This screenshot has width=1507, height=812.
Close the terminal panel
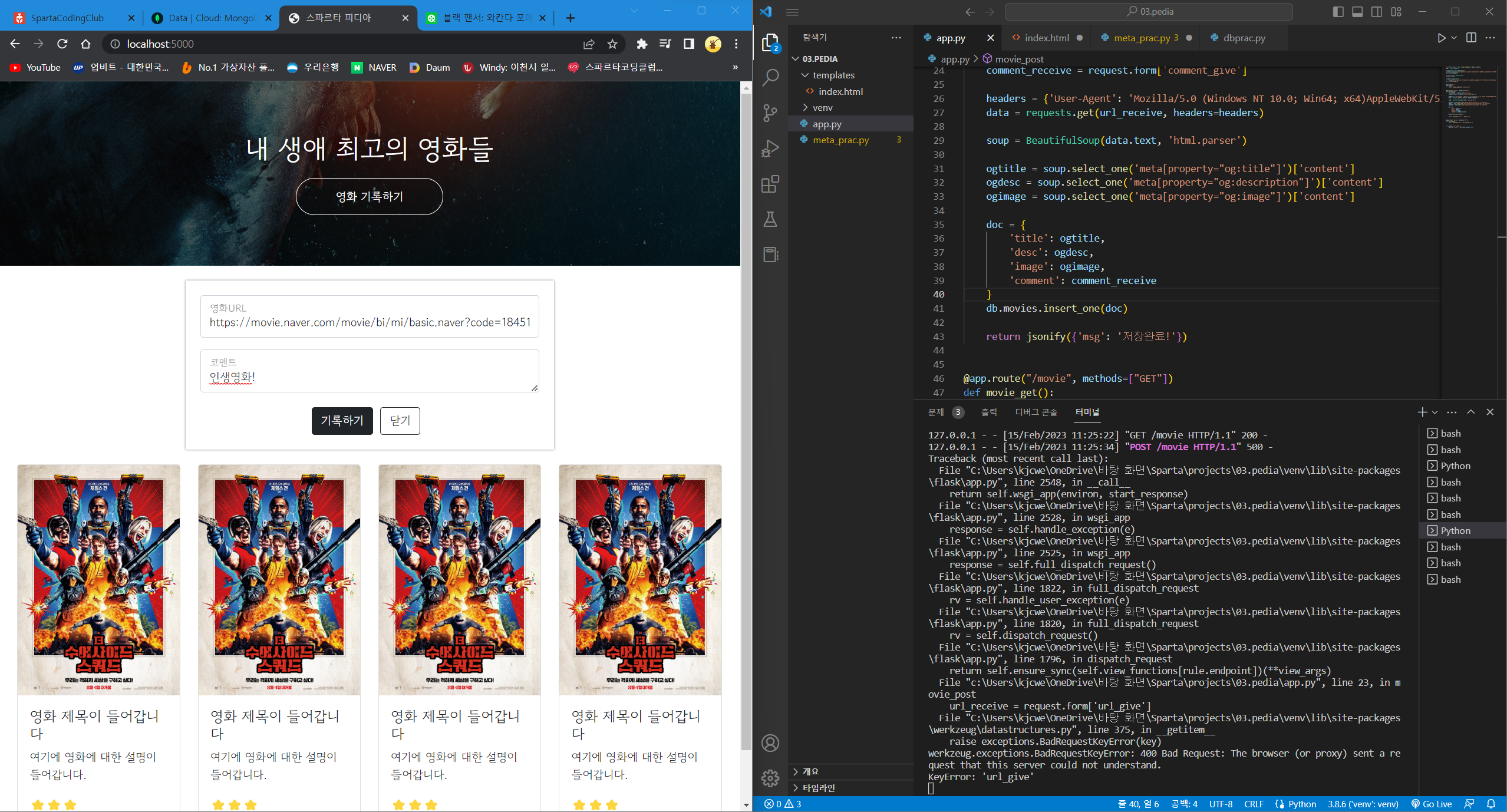click(1490, 412)
